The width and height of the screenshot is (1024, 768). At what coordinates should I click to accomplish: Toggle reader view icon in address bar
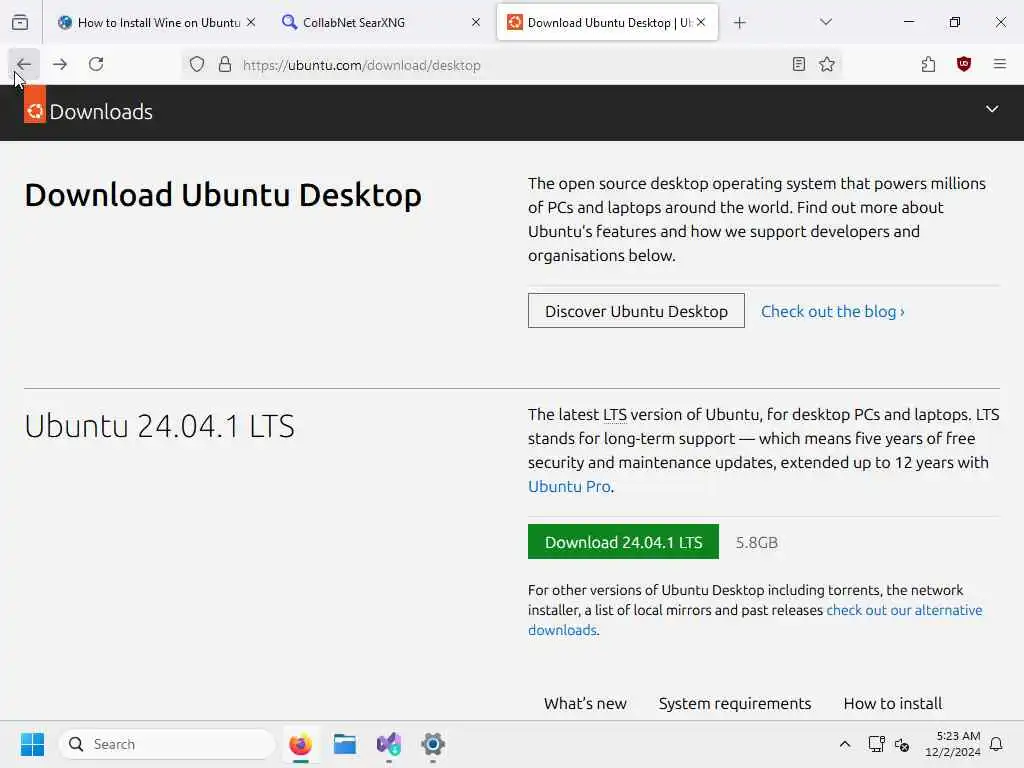[798, 64]
